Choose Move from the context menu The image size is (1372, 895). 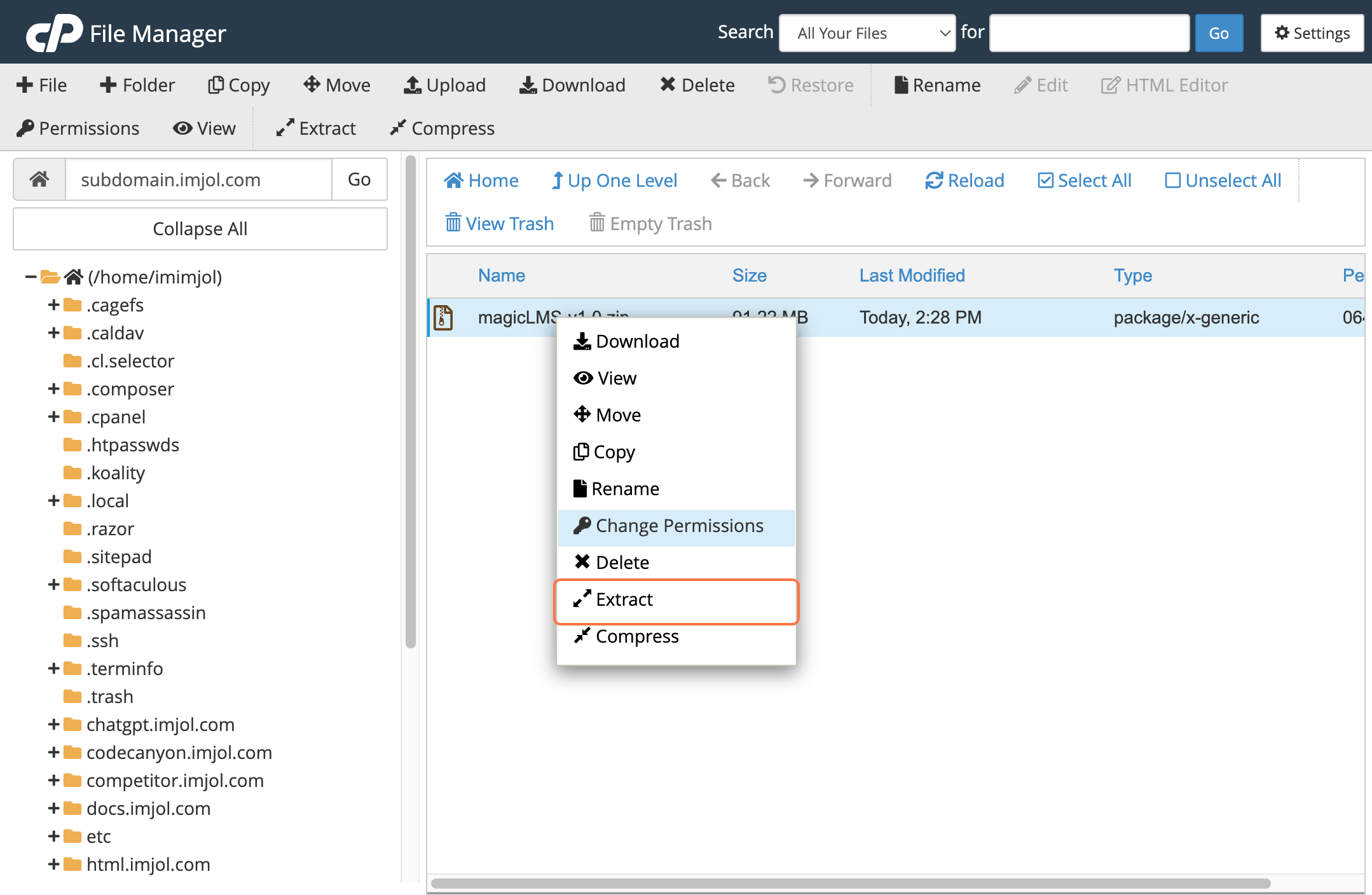point(676,415)
